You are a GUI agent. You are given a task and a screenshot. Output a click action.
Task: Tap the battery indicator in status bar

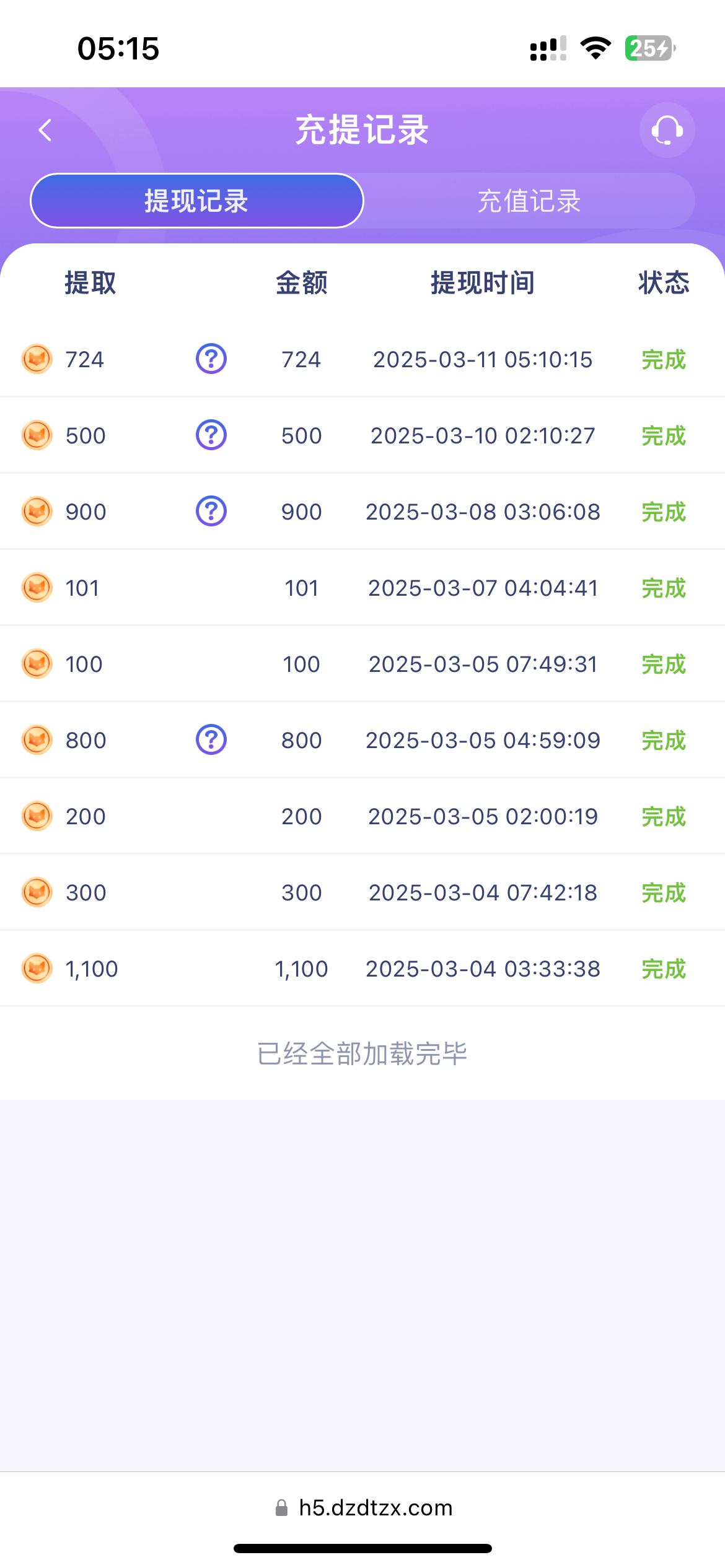point(649,48)
